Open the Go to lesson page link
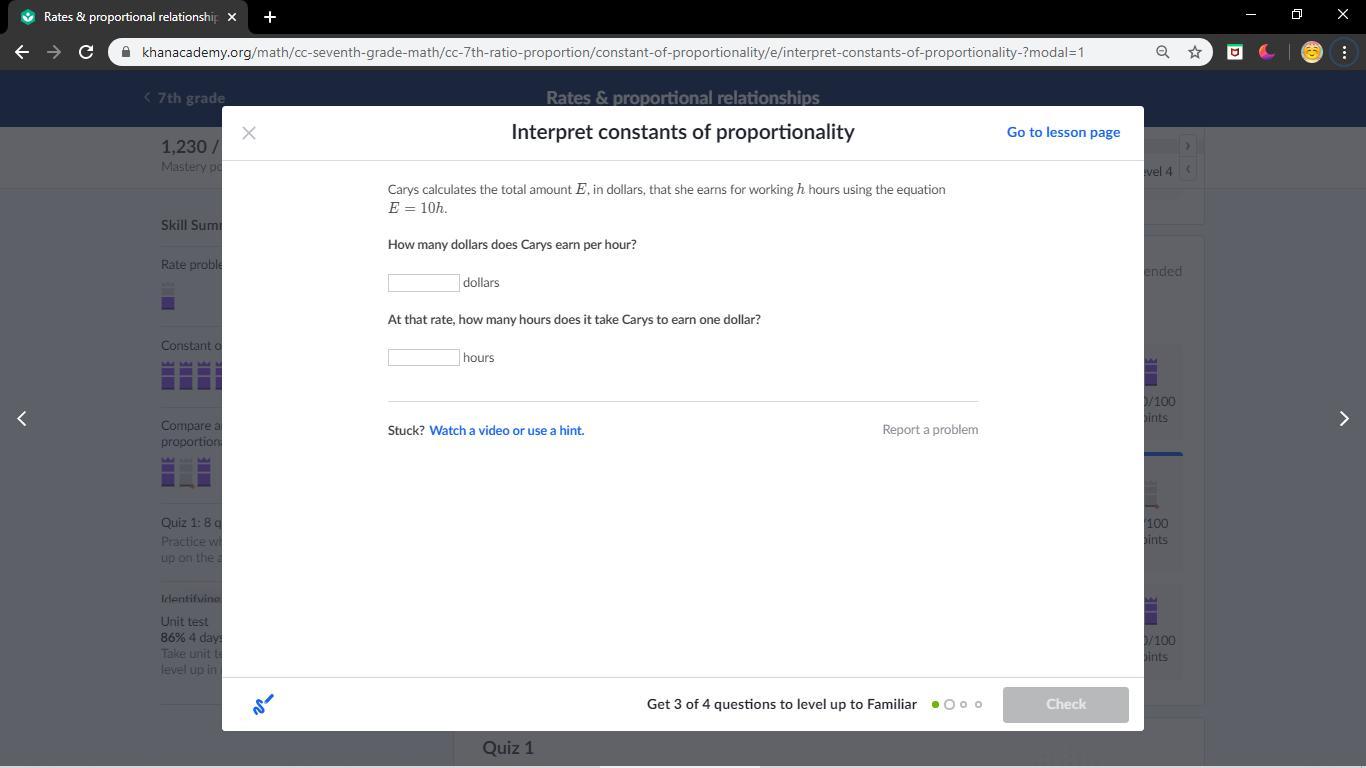Screen dimensions: 1366x768 [x=1063, y=132]
